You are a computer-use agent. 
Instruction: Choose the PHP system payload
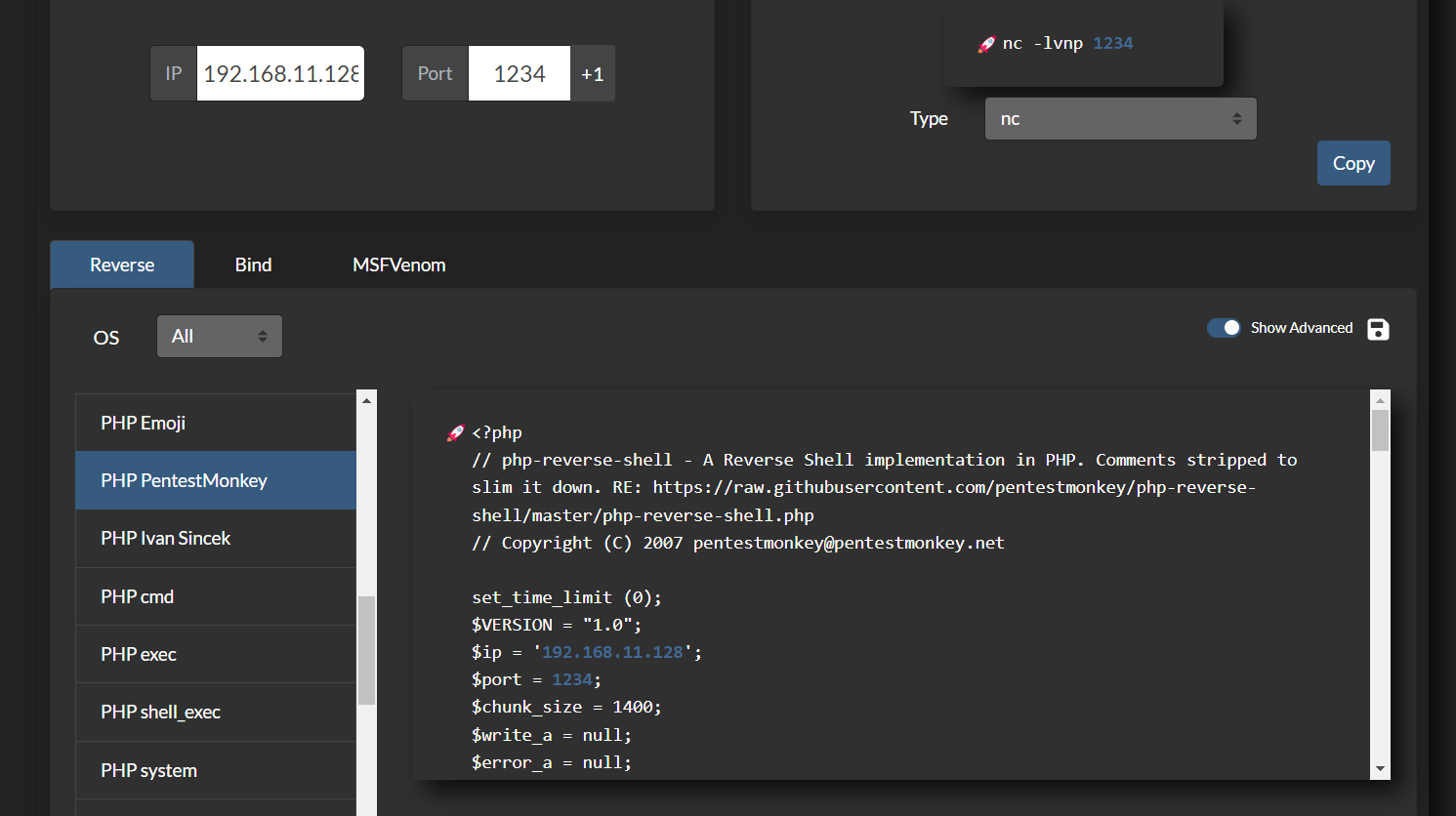click(216, 770)
